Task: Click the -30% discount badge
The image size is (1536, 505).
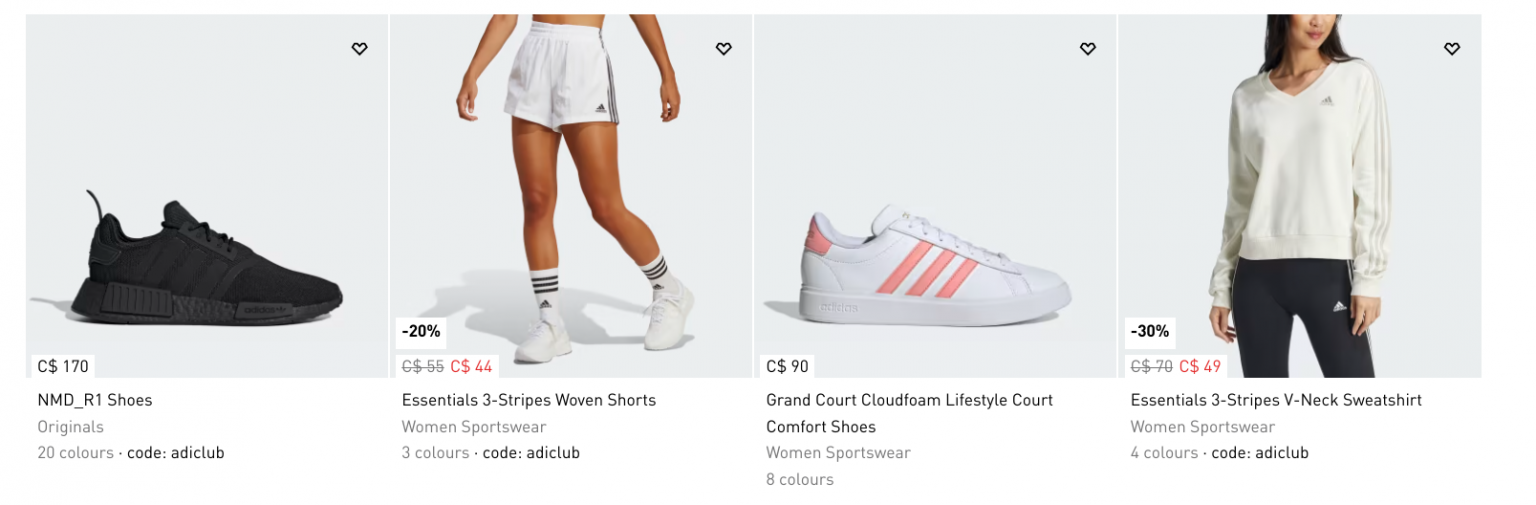Action: tap(1149, 331)
